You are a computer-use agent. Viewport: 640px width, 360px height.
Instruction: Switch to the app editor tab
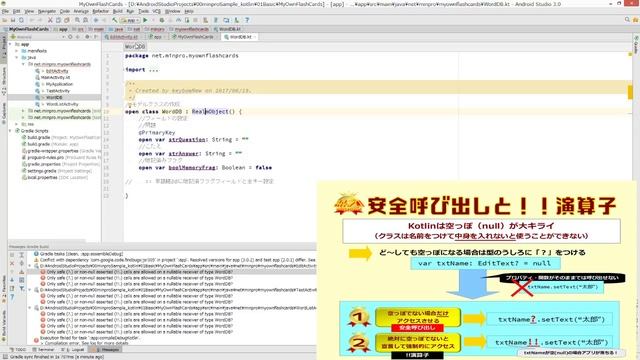click(x=156, y=37)
